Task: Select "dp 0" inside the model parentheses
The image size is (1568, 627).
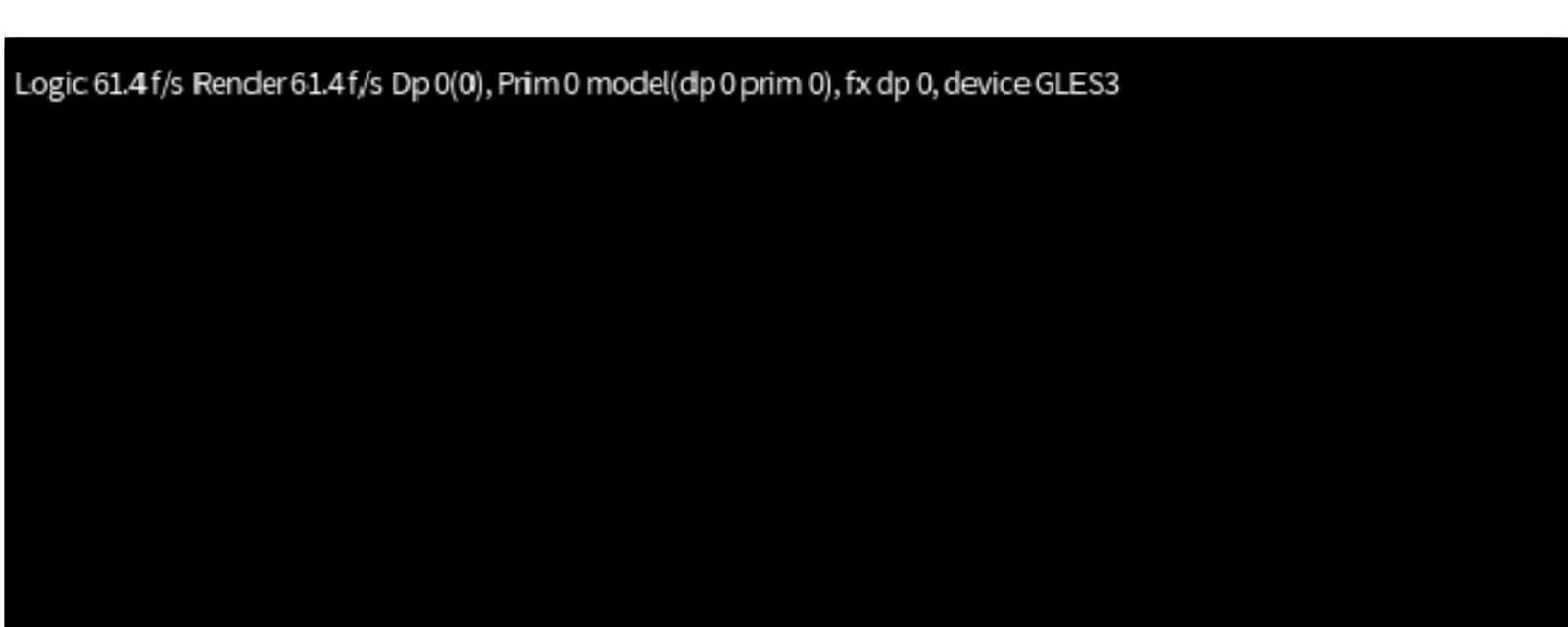Action: [707, 85]
